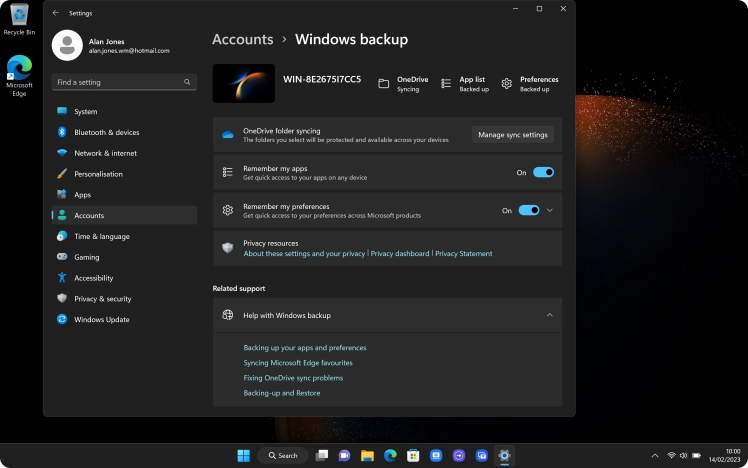This screenshot has width=748, height=468.
Task: Open Backing-up and Restore link
Action: tap(282, 393)
